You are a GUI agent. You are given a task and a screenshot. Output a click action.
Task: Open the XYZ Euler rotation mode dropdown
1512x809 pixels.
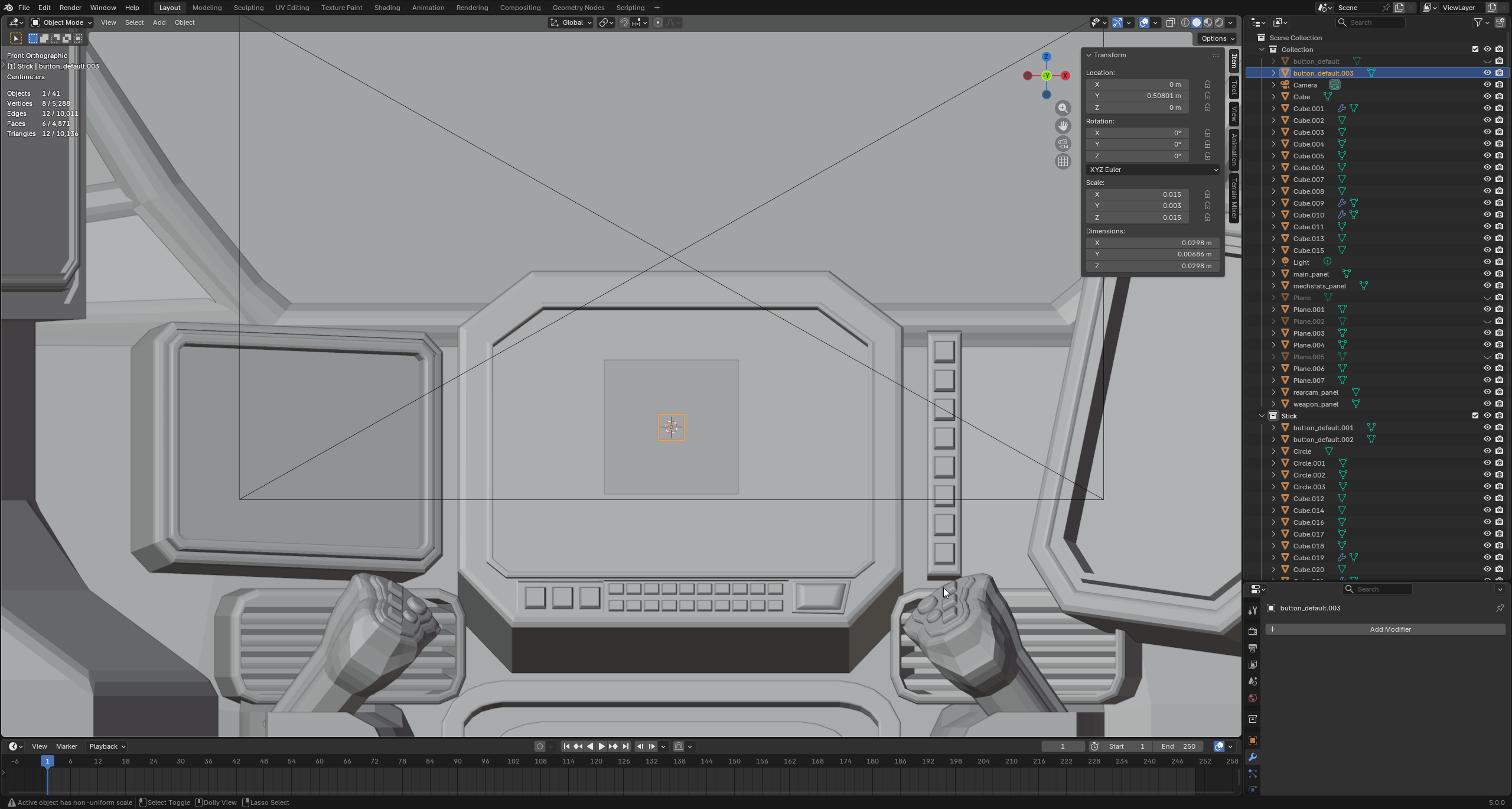pyautogui.click(x=1153, y=170)
